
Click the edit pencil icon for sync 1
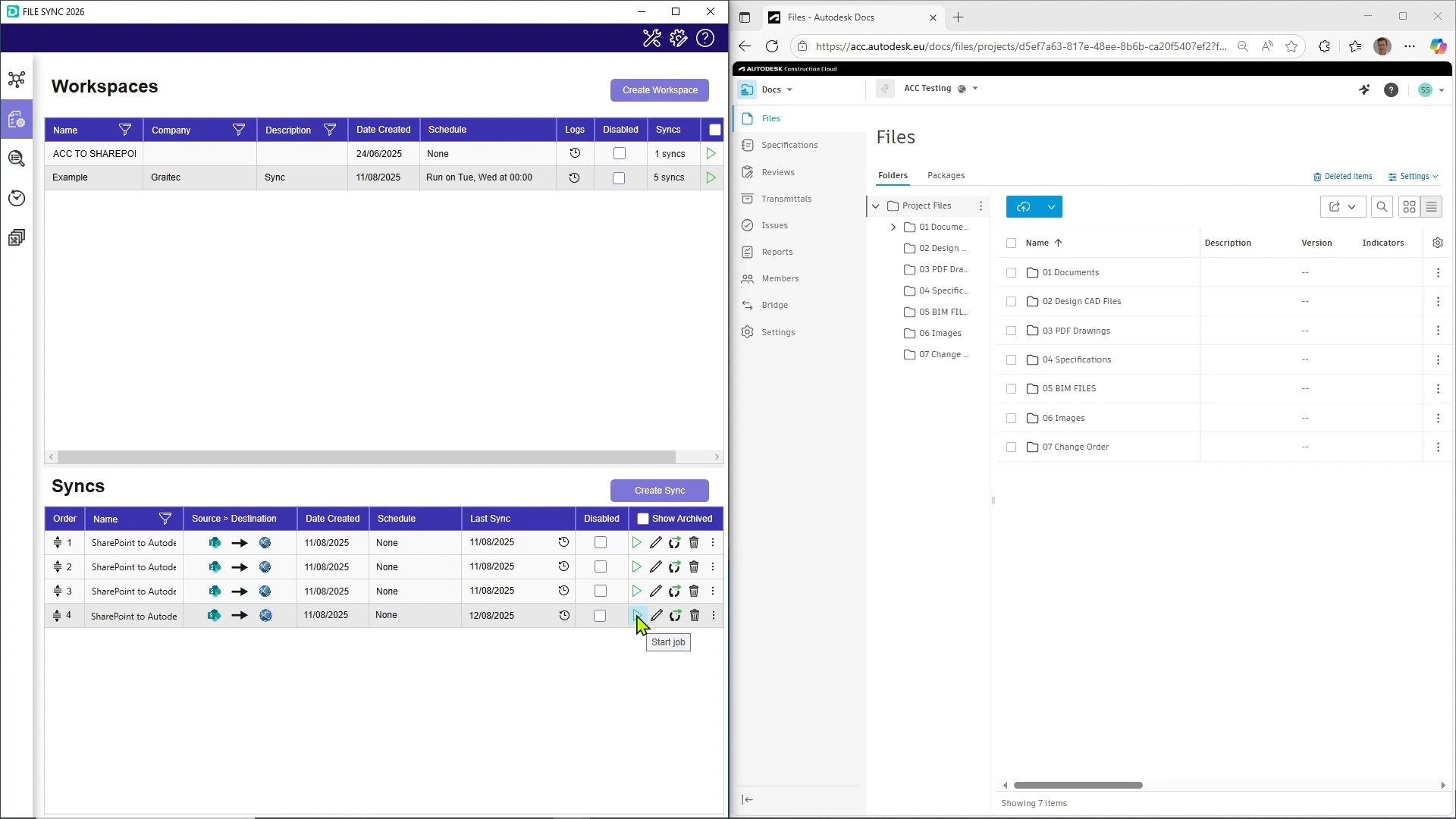point(656,543)
